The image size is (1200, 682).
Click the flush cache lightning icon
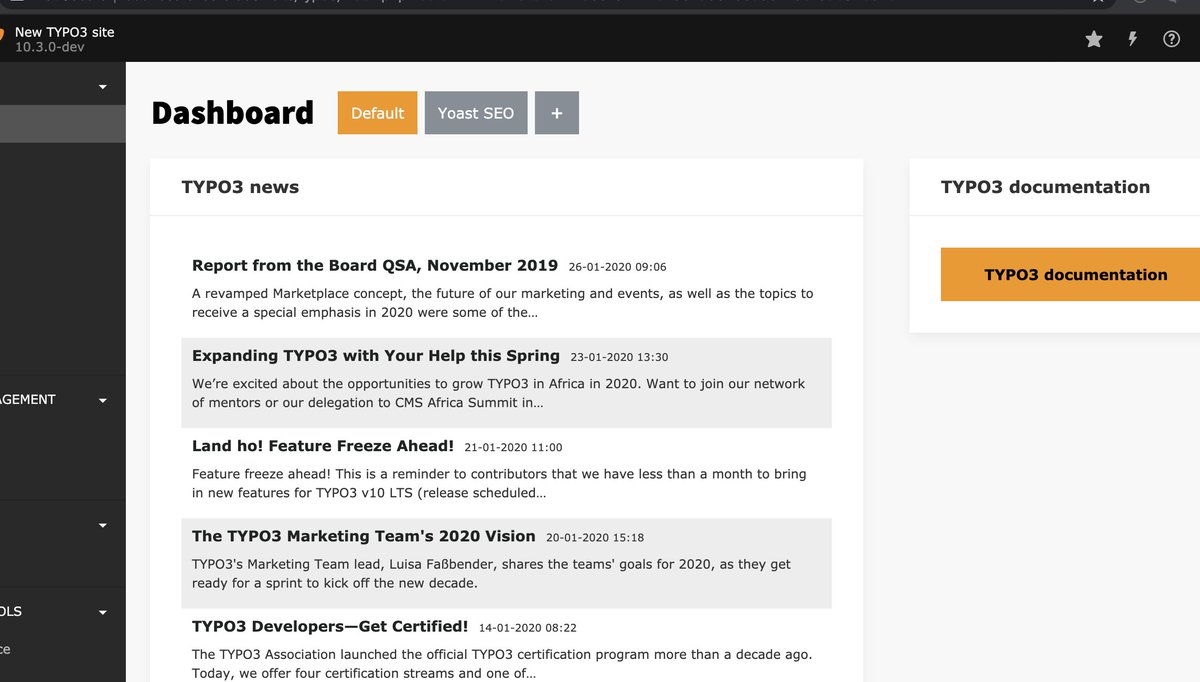1133,39
